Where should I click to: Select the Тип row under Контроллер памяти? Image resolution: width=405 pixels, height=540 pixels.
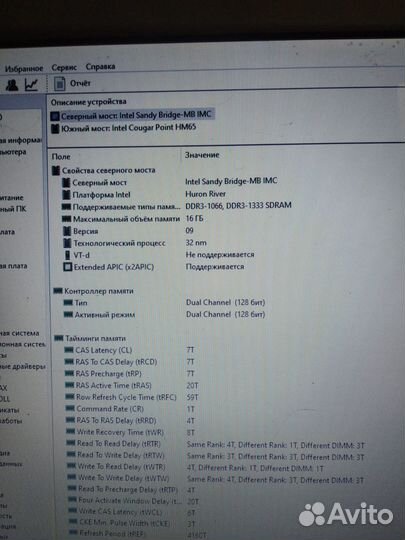[81, 303]
